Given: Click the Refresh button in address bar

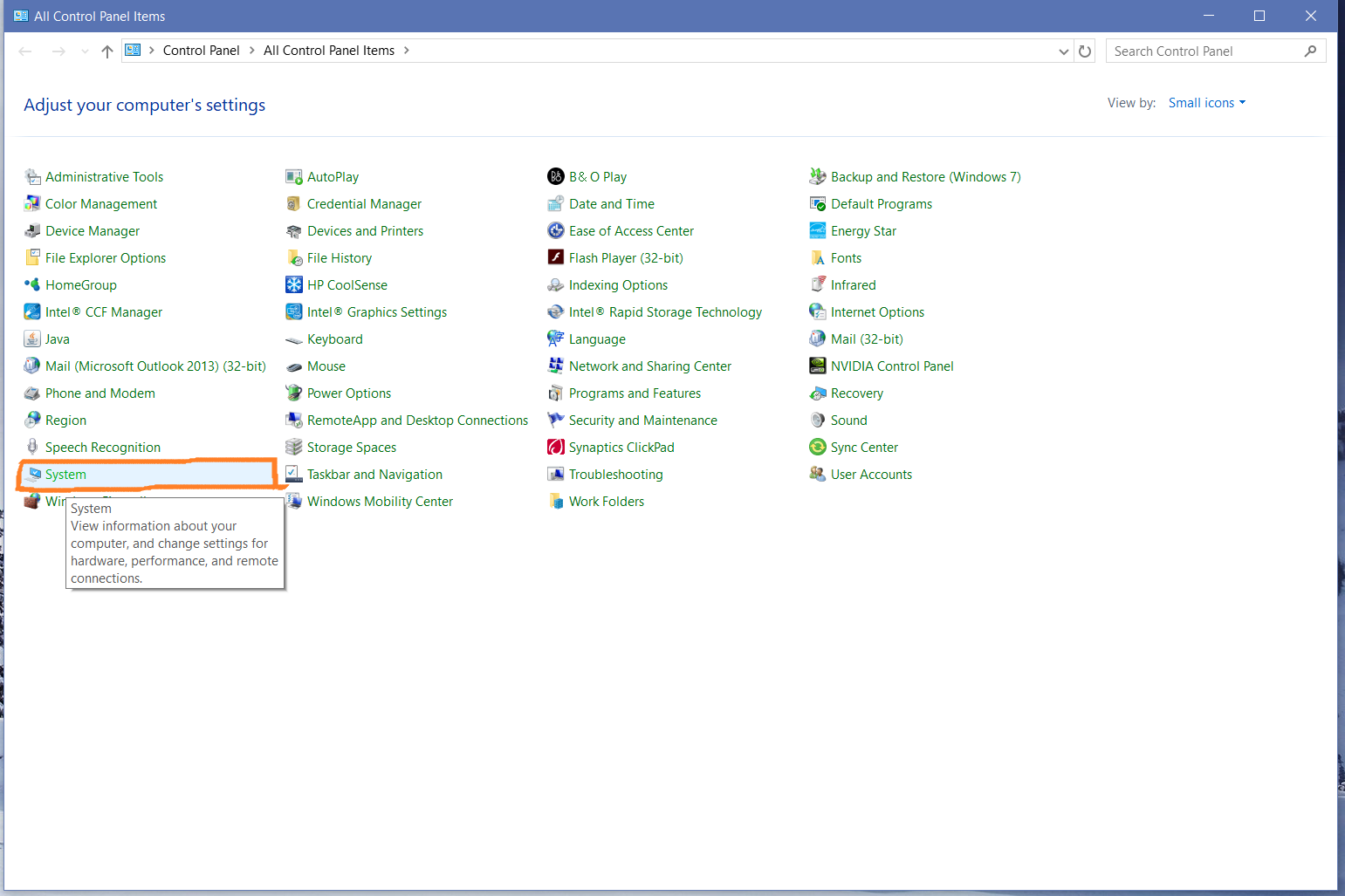Looking at the screenshot, I should coord(1085,51).
